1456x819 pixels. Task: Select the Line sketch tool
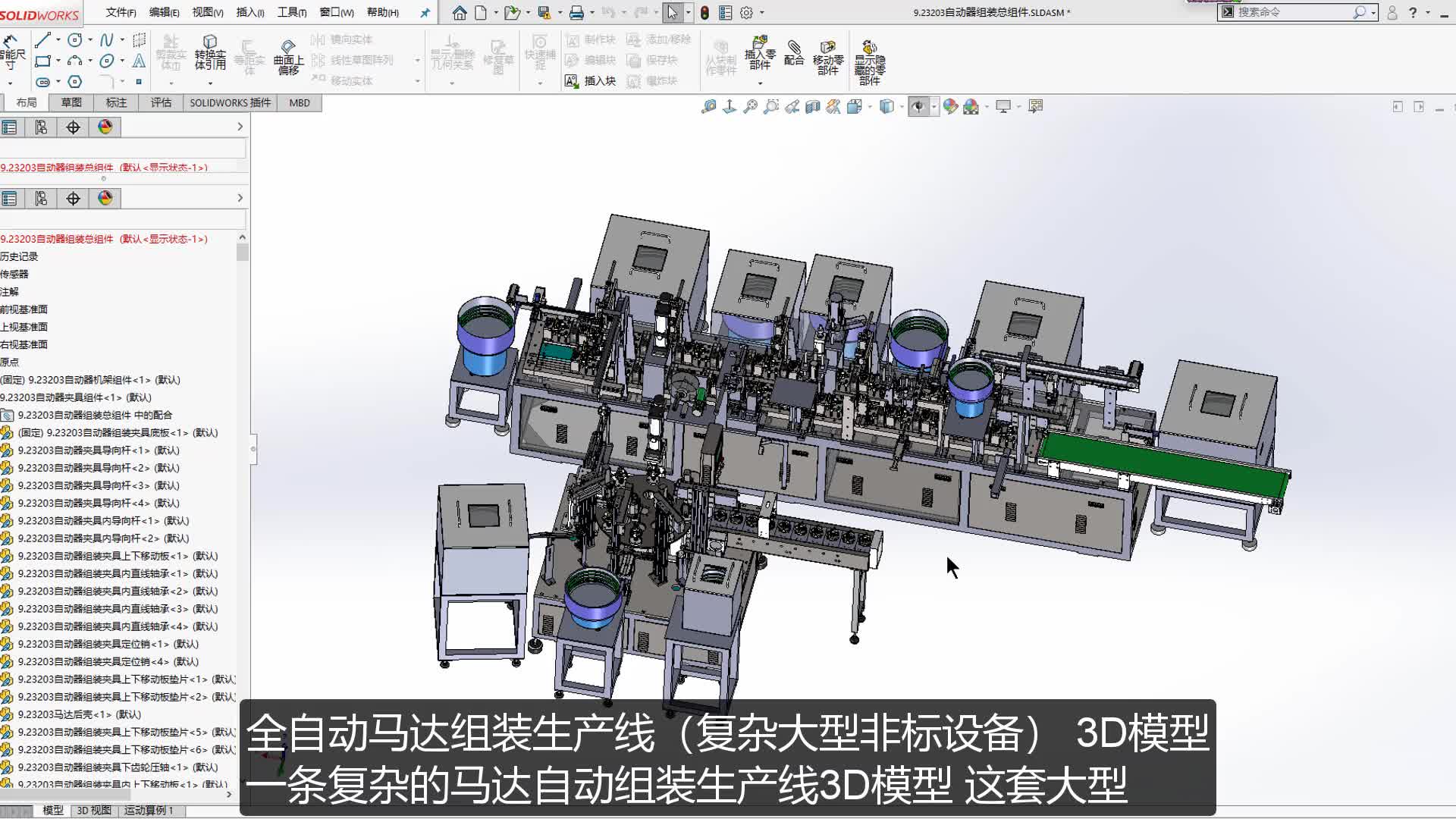coord(42,39)
